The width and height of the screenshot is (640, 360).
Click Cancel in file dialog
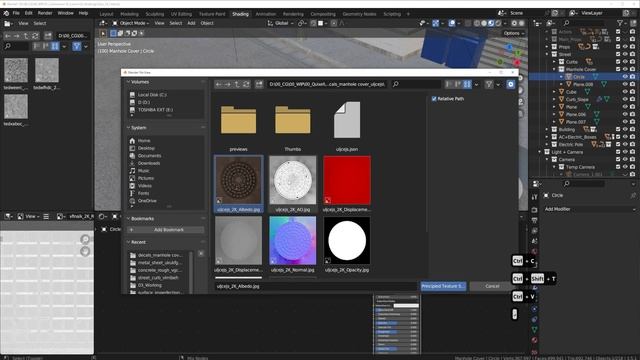(492, 286)
